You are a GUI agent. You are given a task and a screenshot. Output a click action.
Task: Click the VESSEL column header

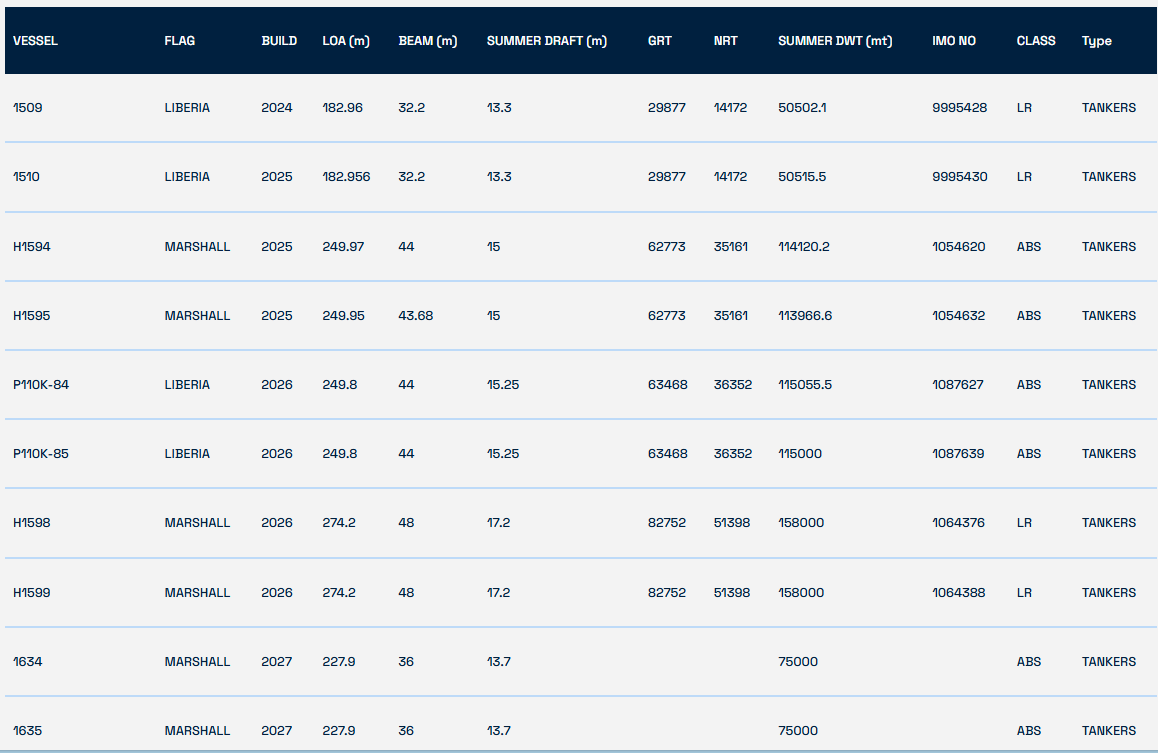click(35, 41)
